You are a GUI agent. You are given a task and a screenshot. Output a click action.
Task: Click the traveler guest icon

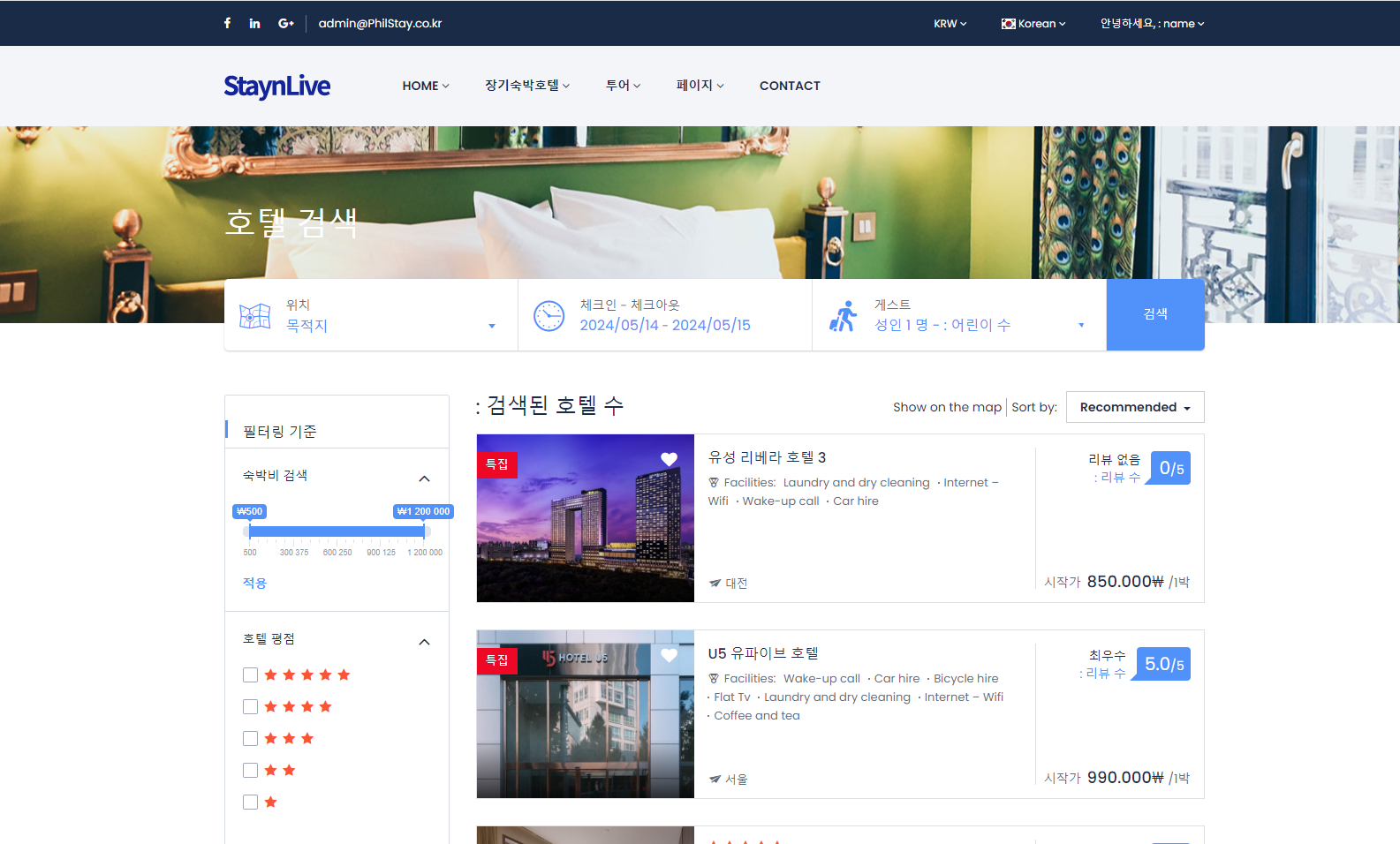pos(843,315)
